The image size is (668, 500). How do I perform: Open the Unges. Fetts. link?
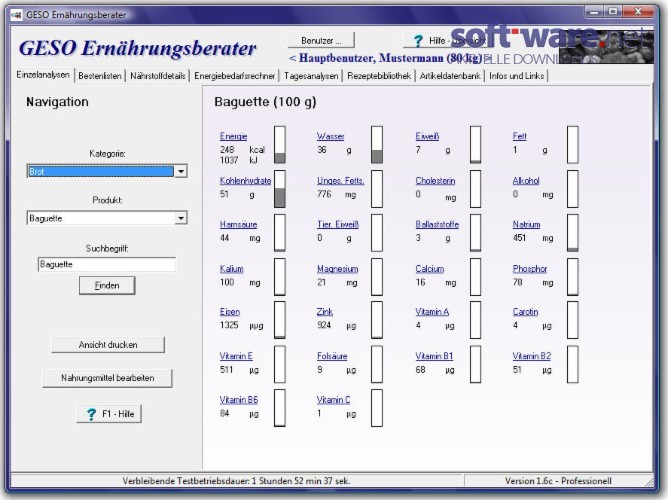(340, 181)
